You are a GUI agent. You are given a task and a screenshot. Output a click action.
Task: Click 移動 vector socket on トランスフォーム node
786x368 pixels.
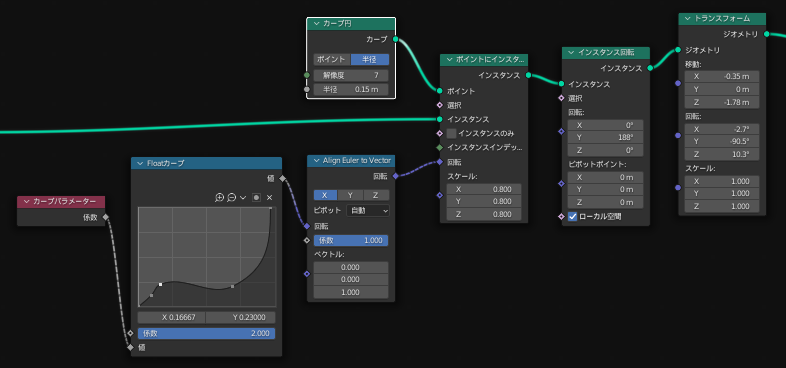pyautogui.click(x=678, y=83)
